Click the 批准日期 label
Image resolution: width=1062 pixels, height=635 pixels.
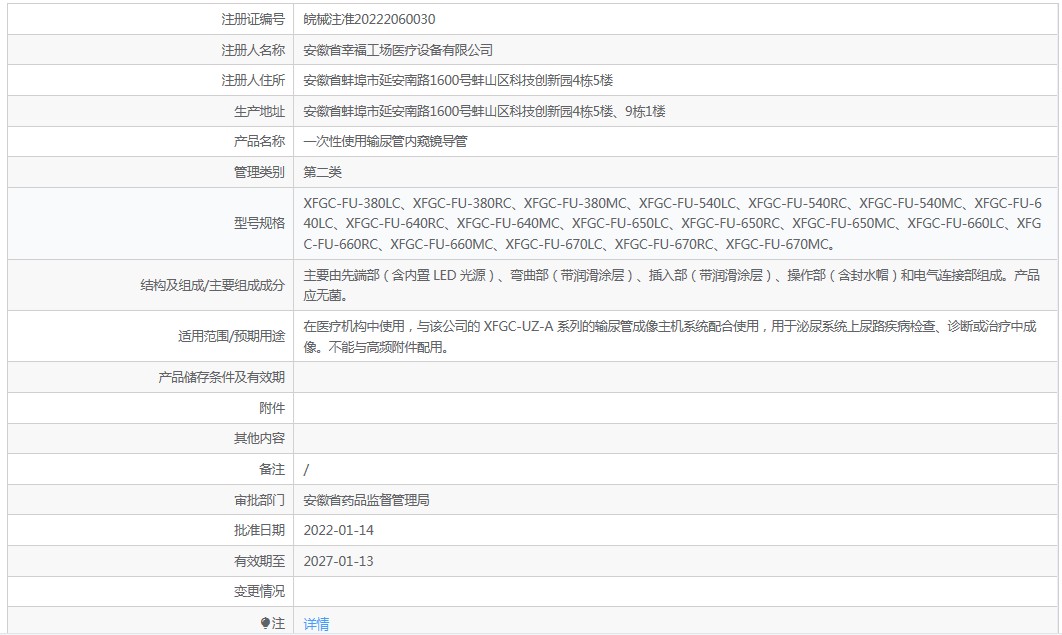(259, 530)
